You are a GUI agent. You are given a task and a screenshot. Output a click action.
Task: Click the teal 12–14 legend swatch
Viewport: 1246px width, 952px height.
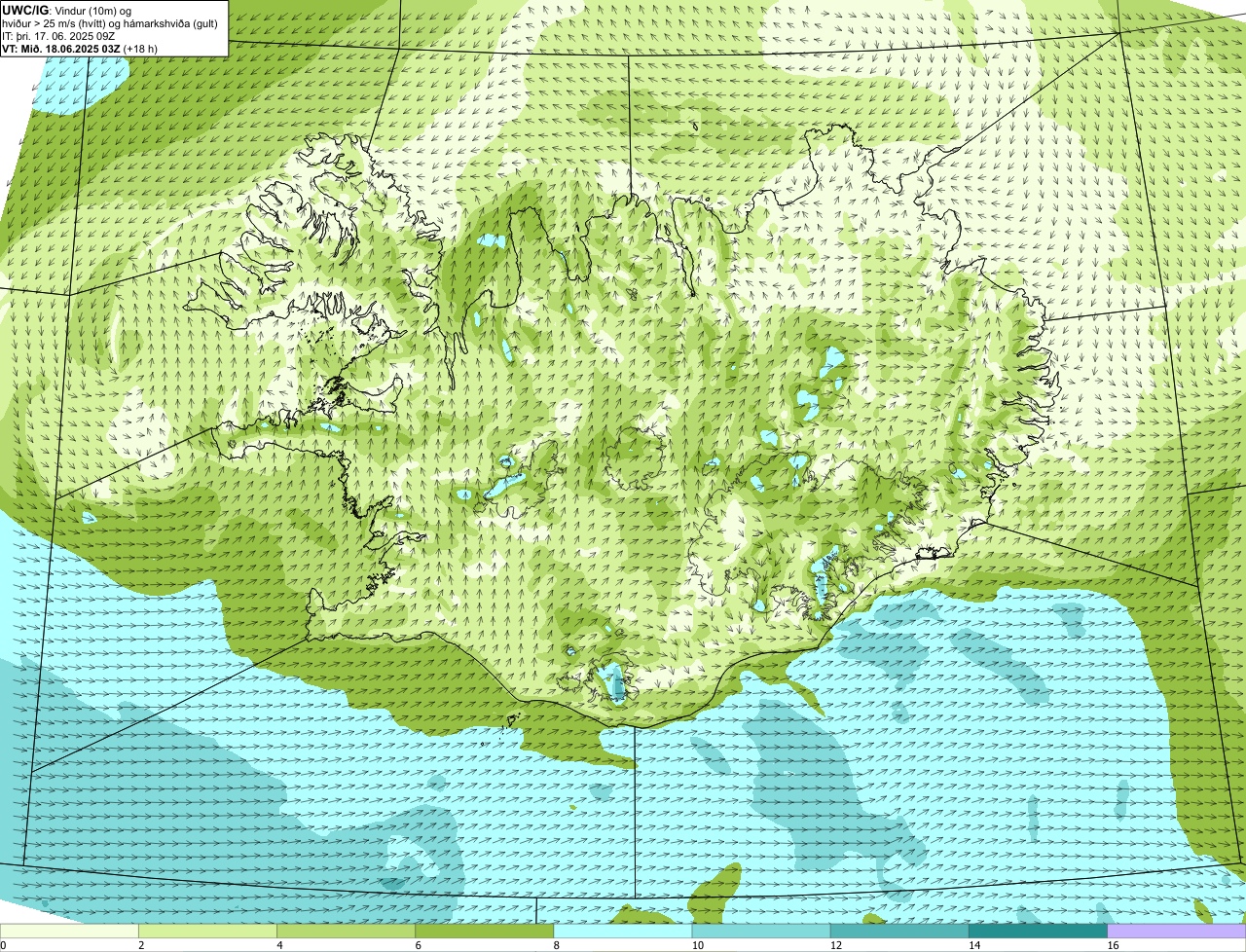[900, 932]
